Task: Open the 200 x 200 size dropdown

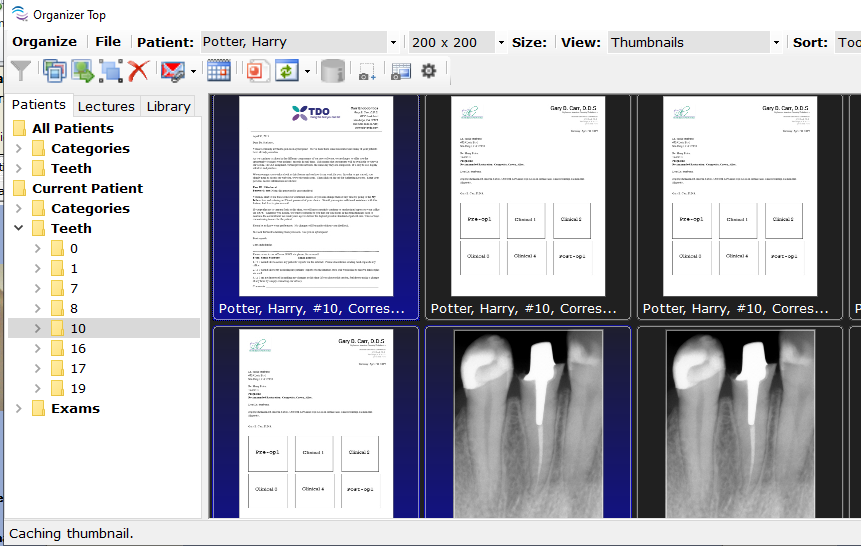Action: [x=501, y=43]
